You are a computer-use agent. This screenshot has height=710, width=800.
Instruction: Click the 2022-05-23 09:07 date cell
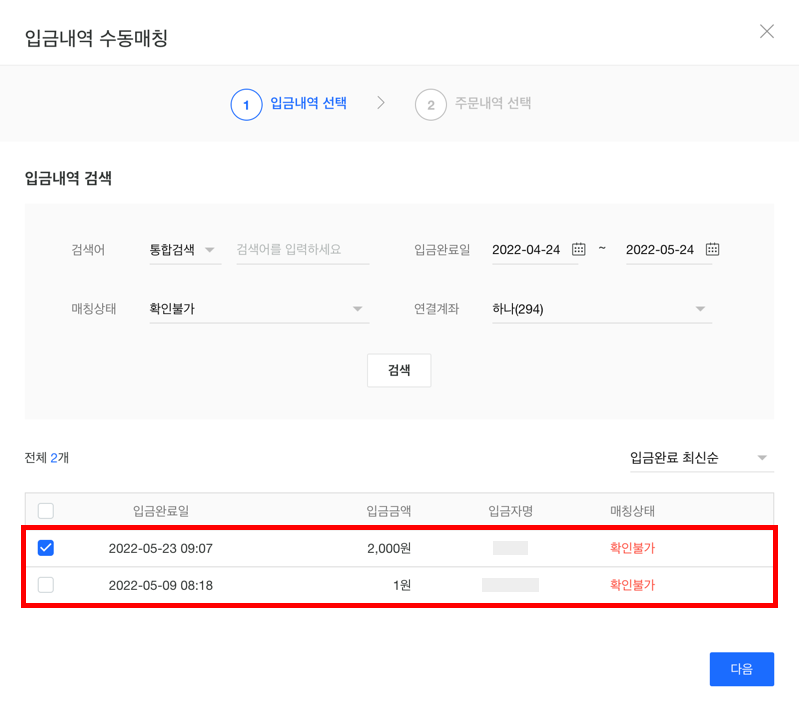pyautogui.click(x=161, y=548)
